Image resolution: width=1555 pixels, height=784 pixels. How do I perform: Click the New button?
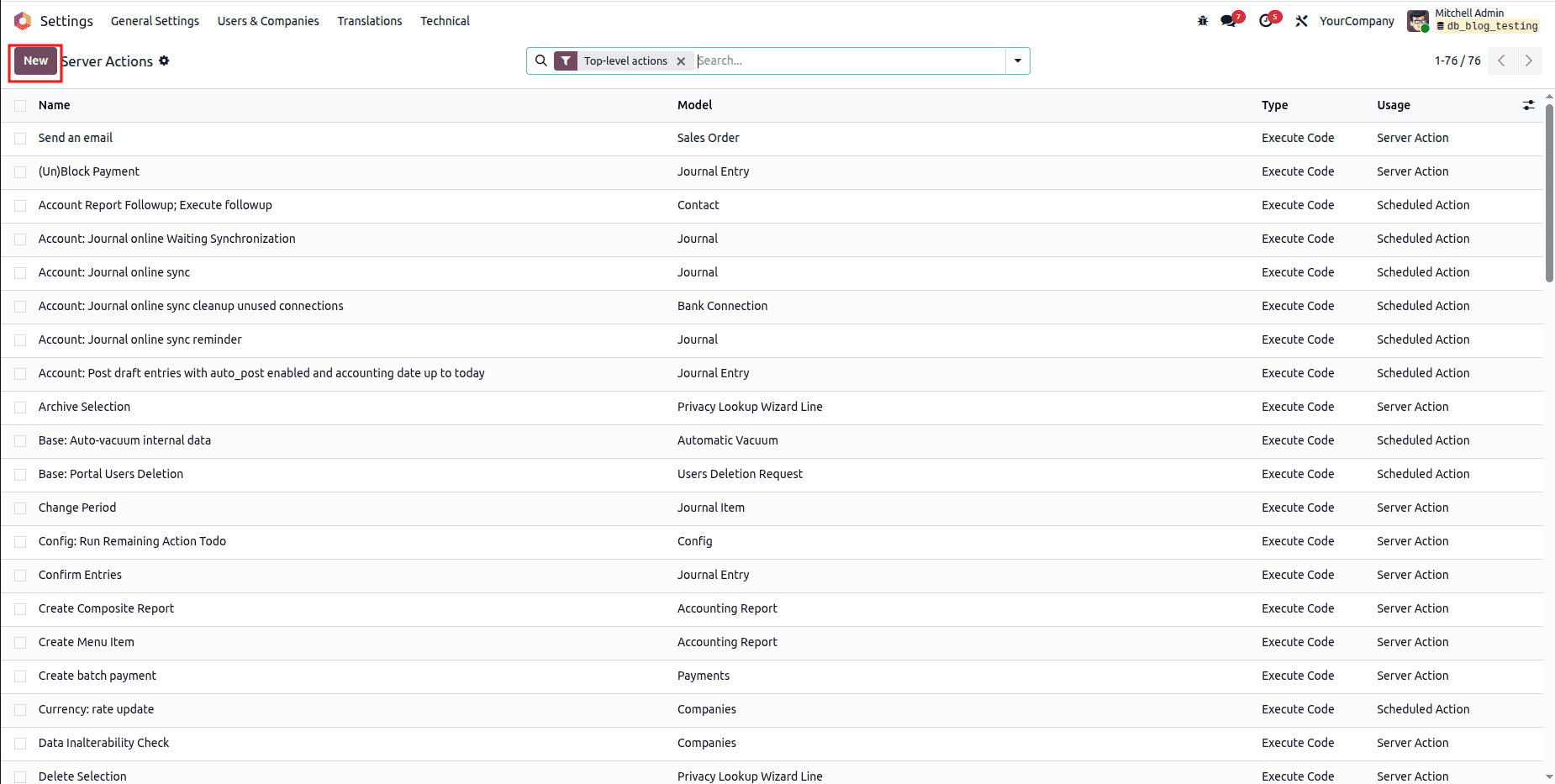(34, 61)
